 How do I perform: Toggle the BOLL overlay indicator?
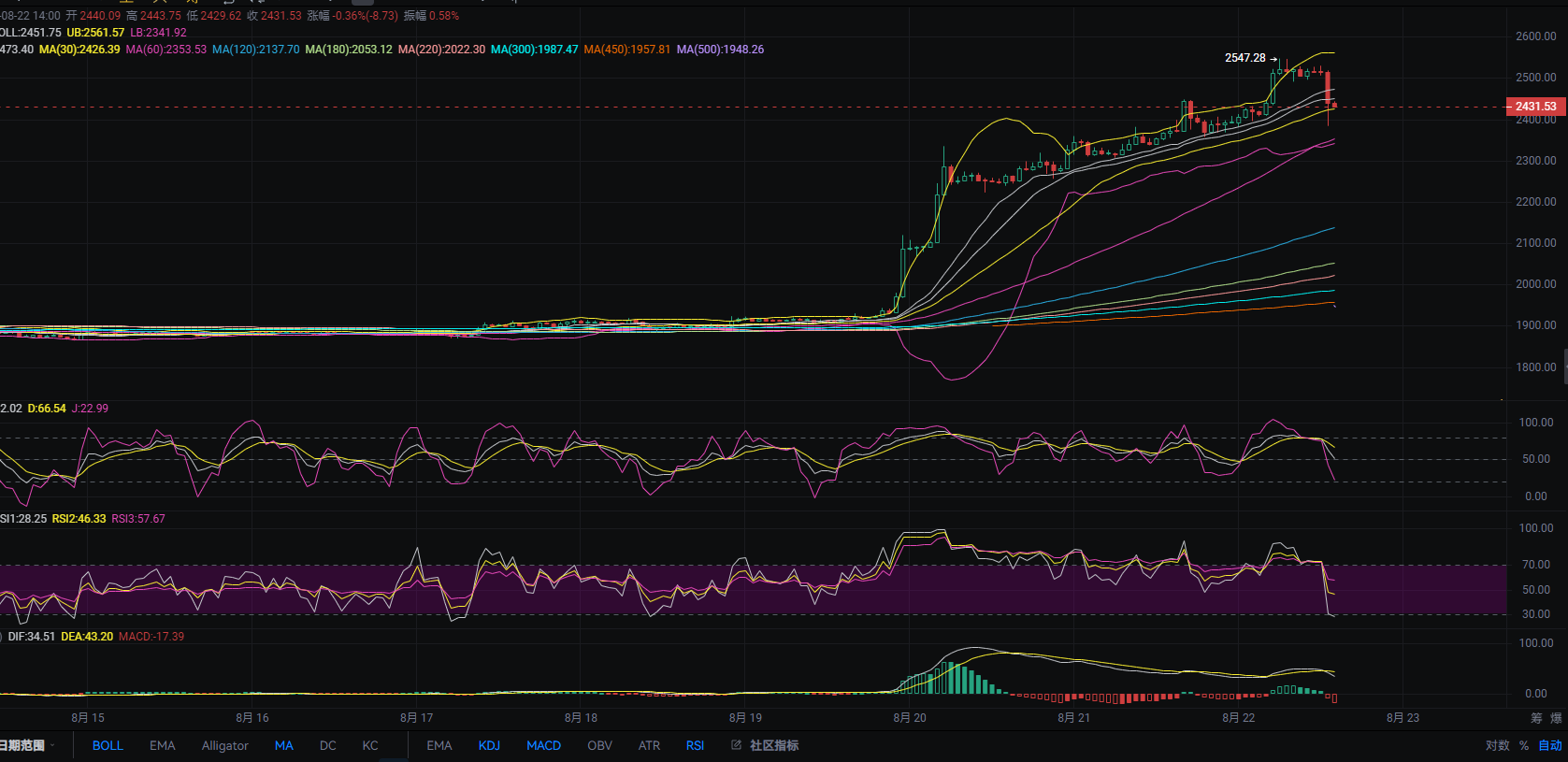click(x=108, y=745)
